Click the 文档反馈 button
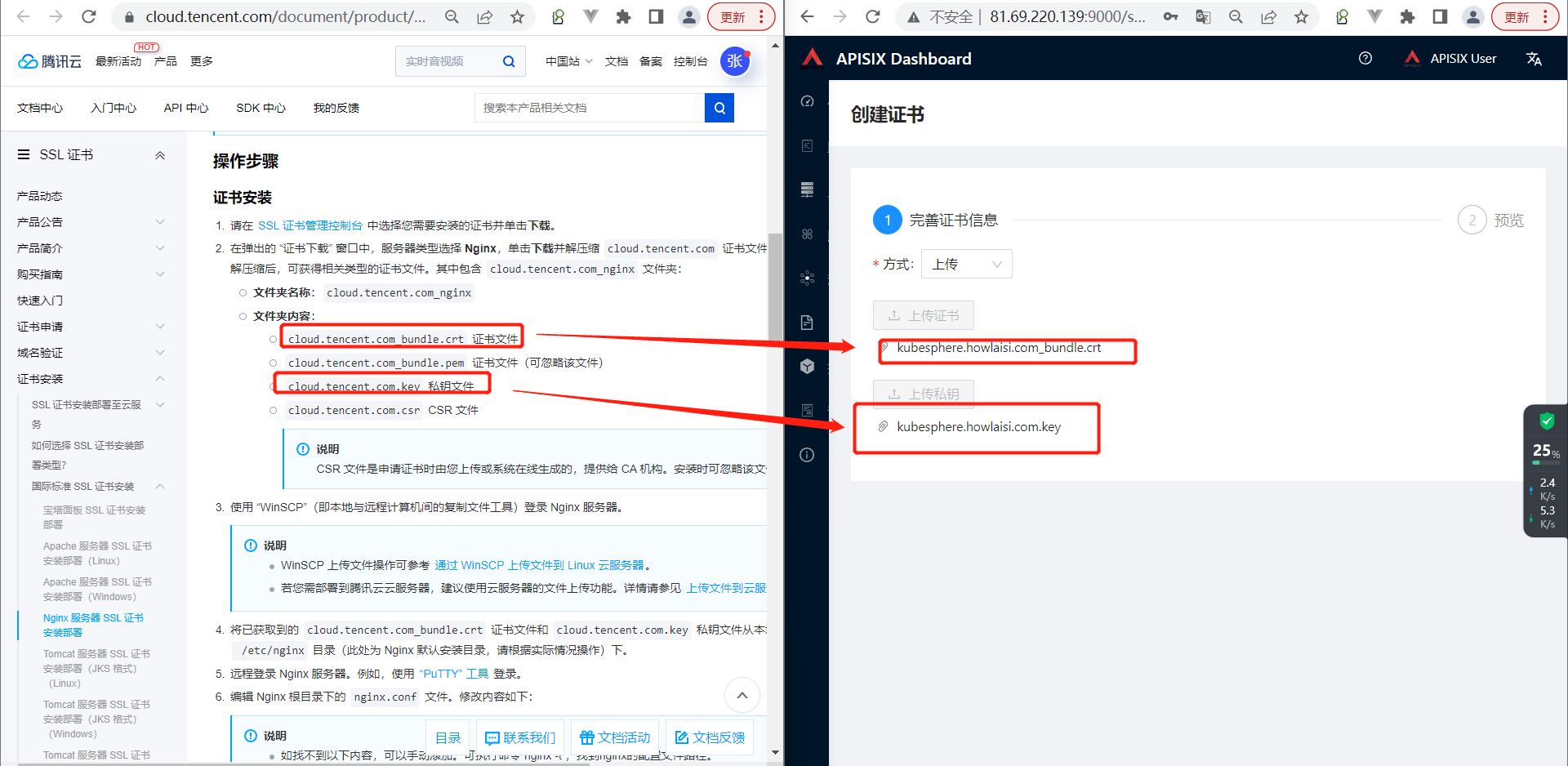Screen dimensions: 1568x766 pos(710,737)
